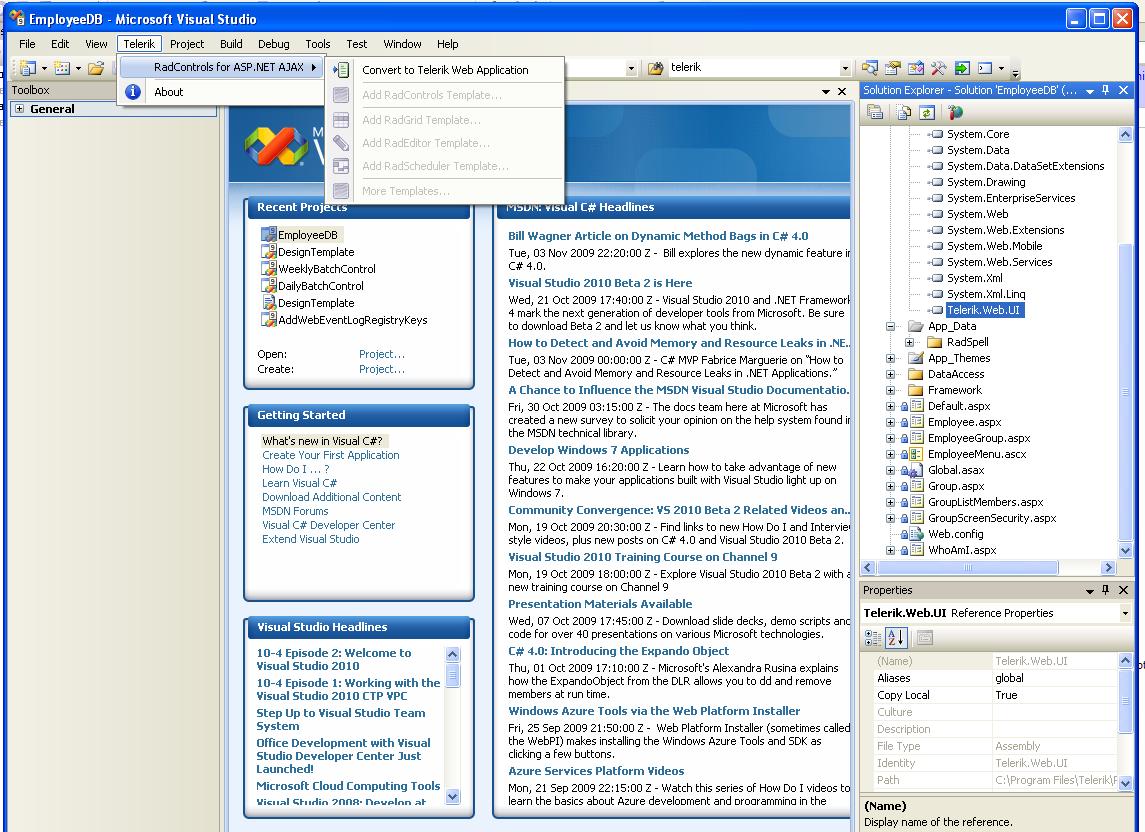Screen dimensions: 1145x832
Task: Open the Reference Properties object dropdown
Action: click(x=1125, y=614)
